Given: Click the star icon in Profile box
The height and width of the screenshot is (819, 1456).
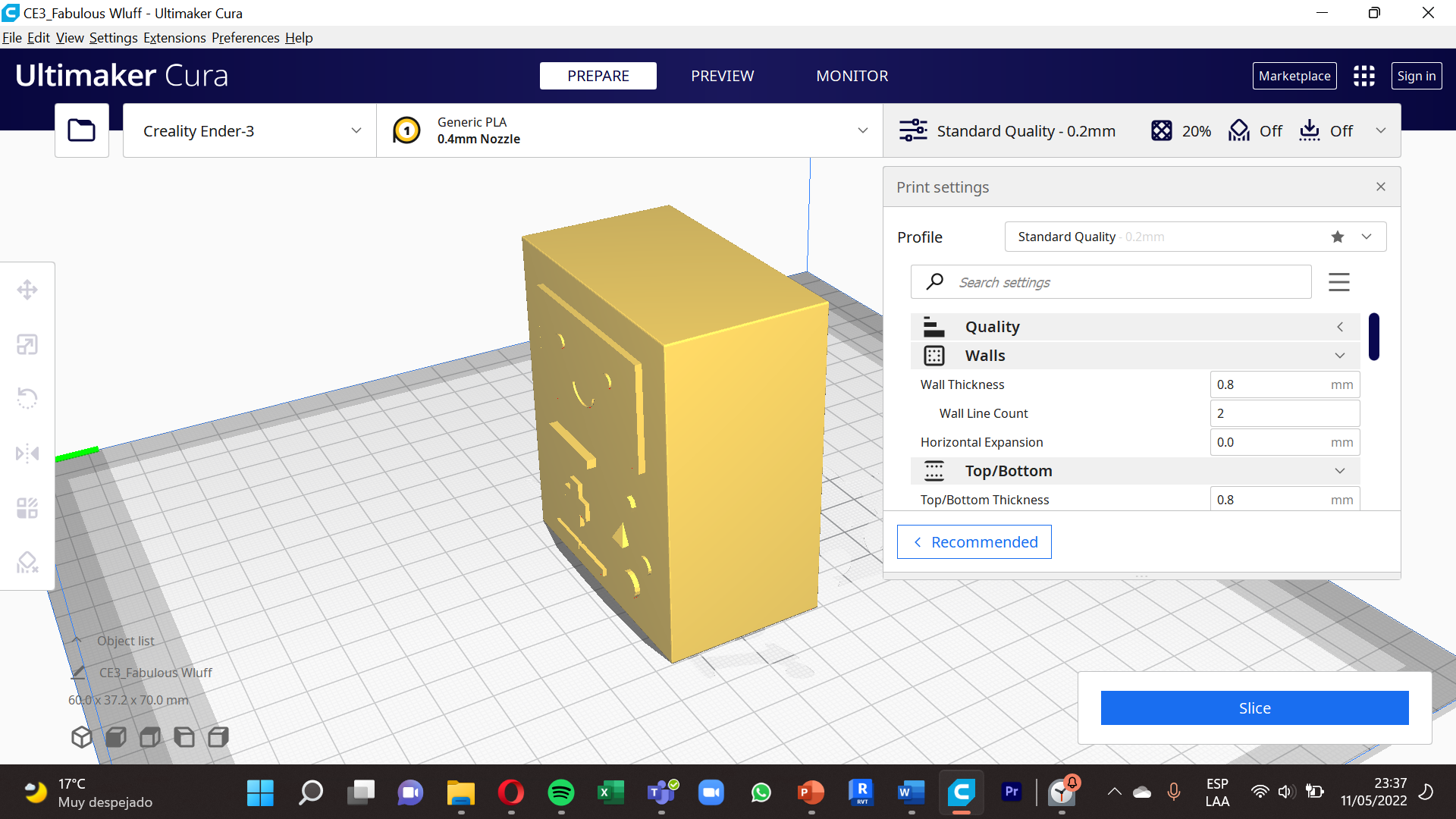Looking at the screenshot, I should pos(1338,237).
